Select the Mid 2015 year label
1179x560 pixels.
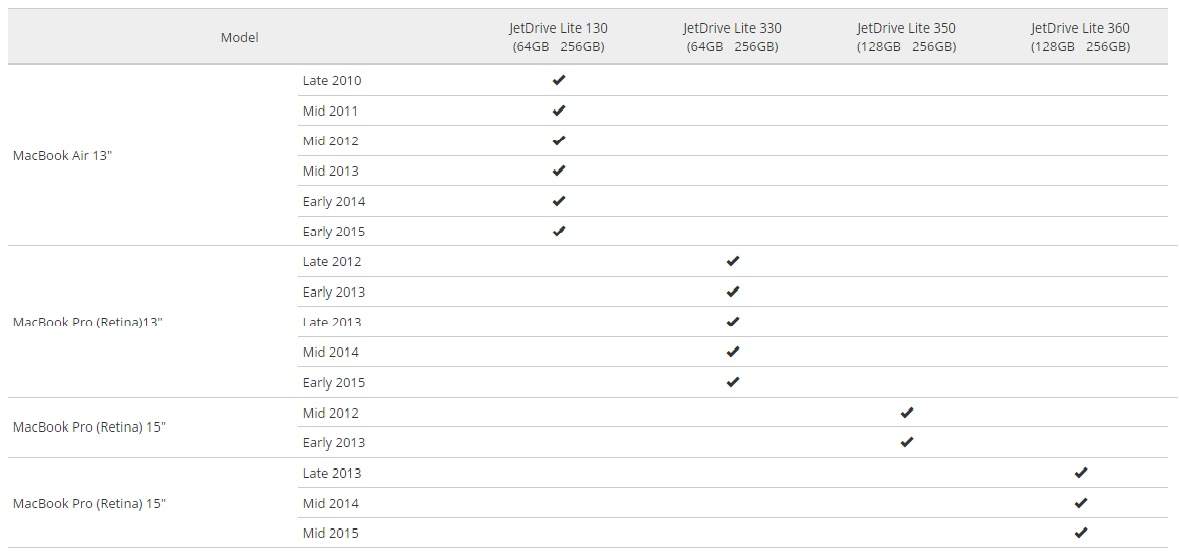pos(330,533)
